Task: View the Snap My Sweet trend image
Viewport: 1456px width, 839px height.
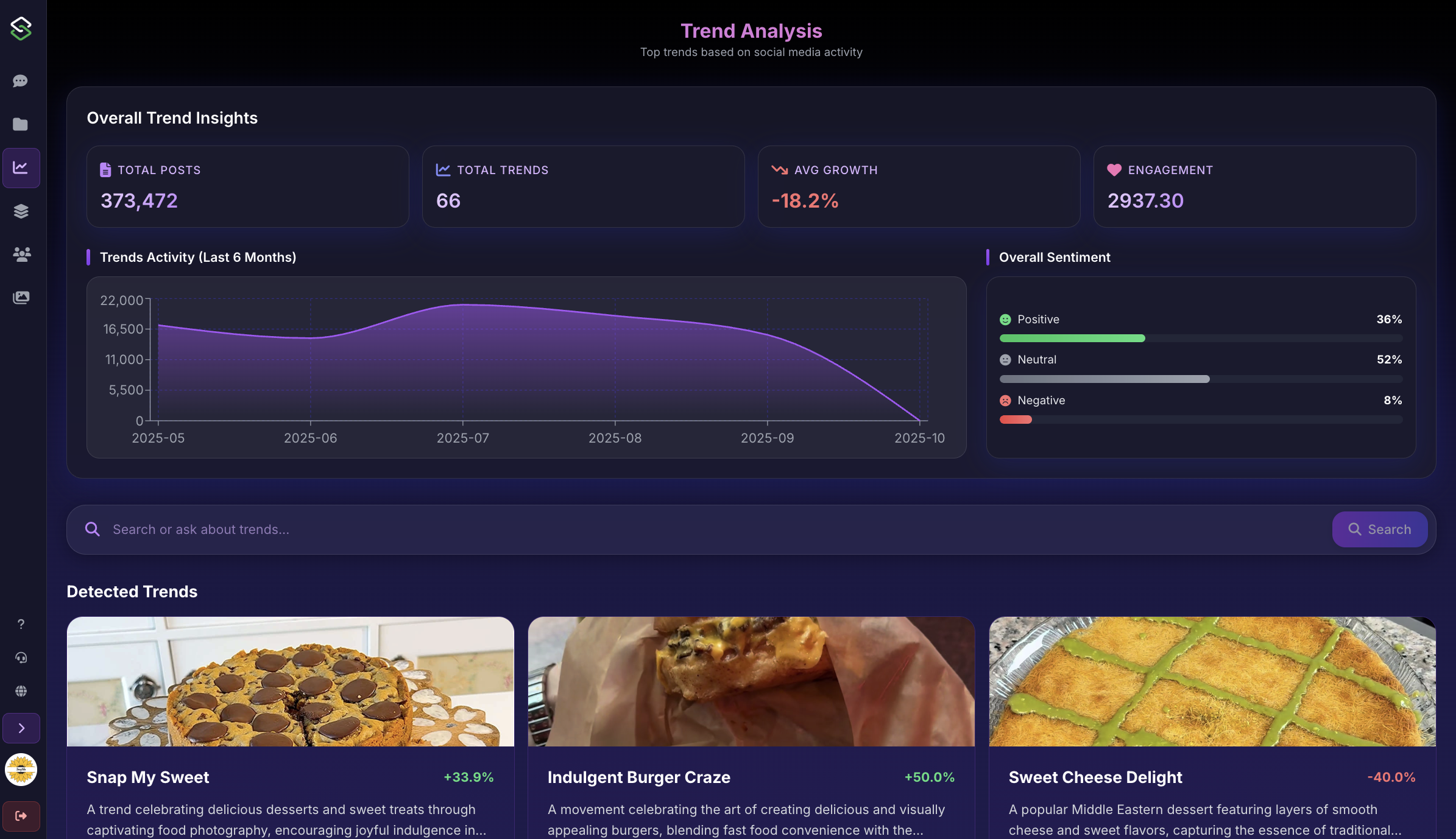Action: point(290,682)
